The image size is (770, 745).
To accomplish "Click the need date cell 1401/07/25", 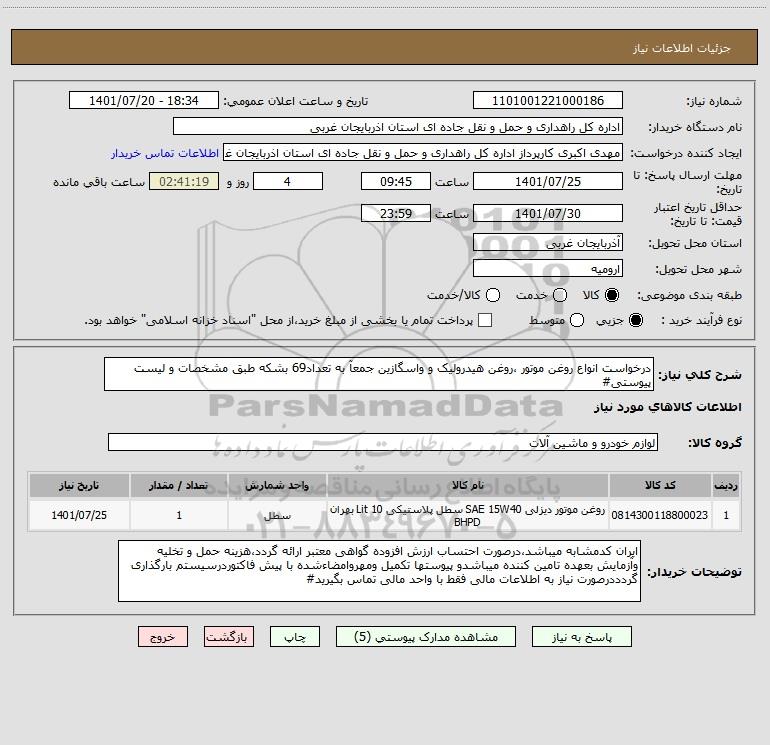I will [x=79, y=515].
